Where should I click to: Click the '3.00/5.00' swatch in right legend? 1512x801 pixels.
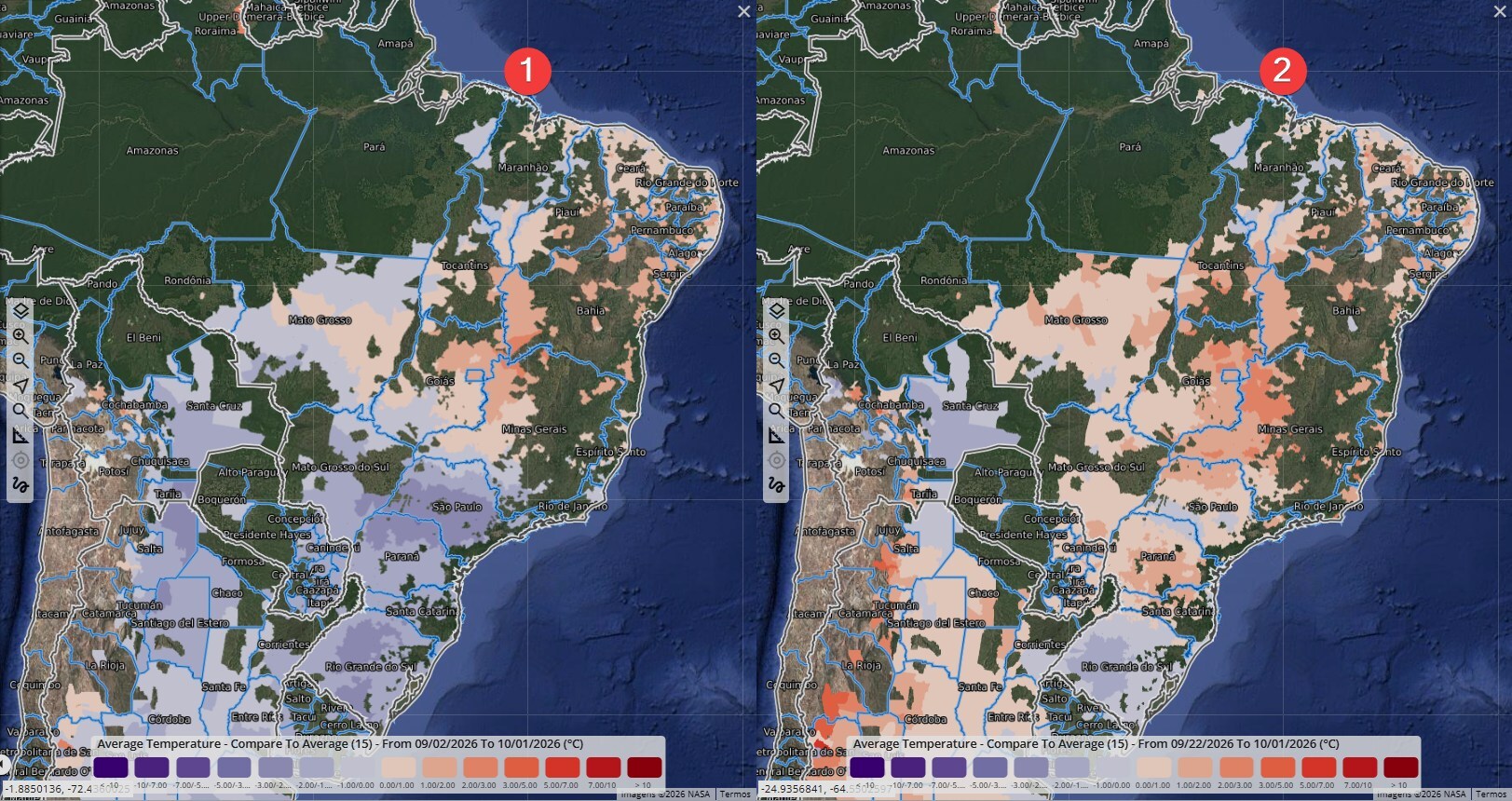1277,767
